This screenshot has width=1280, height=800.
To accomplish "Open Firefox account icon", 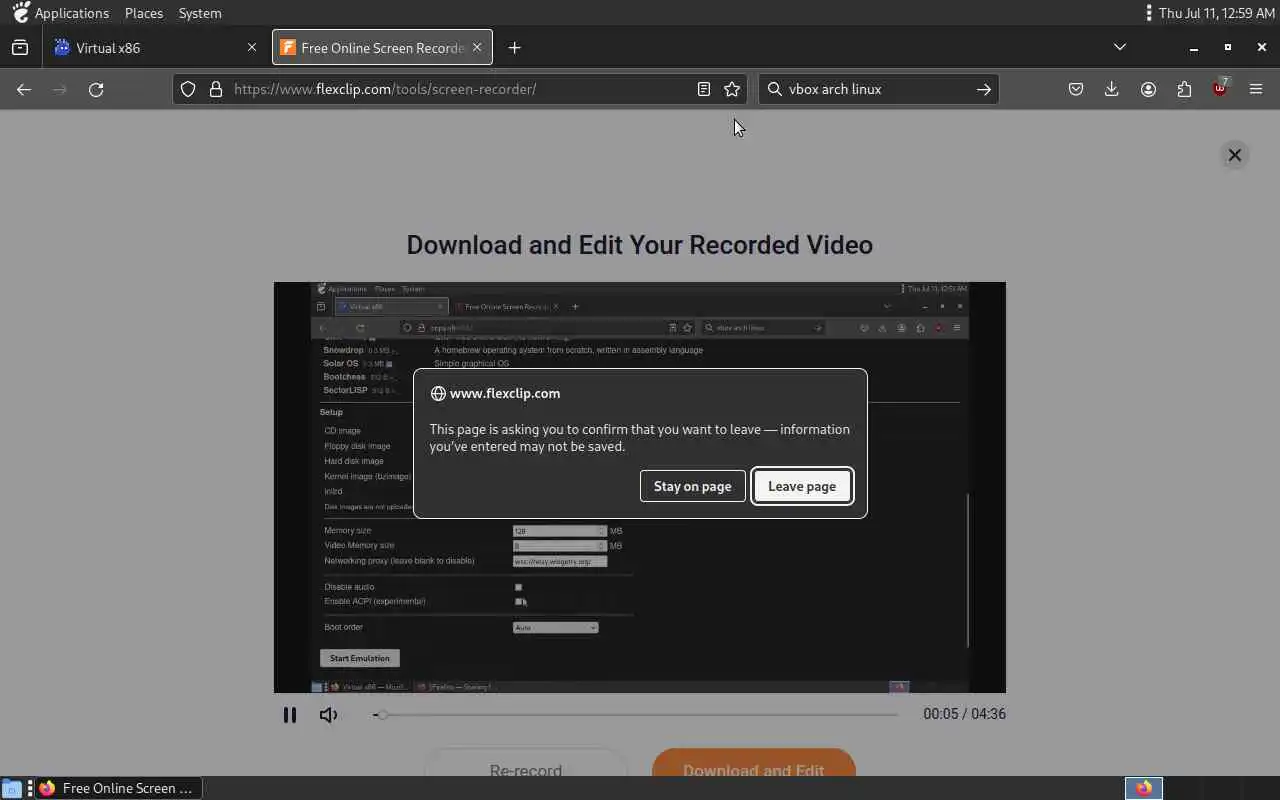I will click(x=1148, y=89).
